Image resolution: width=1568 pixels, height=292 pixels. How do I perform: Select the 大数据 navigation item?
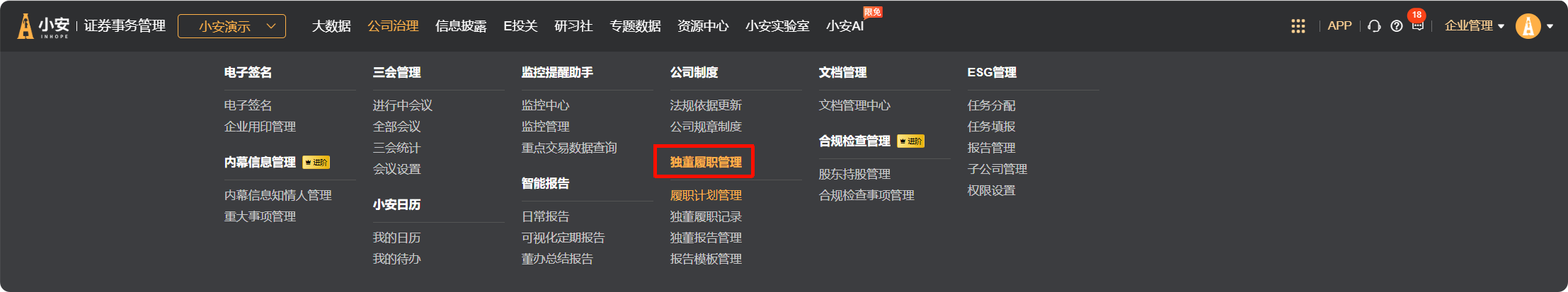331,26
